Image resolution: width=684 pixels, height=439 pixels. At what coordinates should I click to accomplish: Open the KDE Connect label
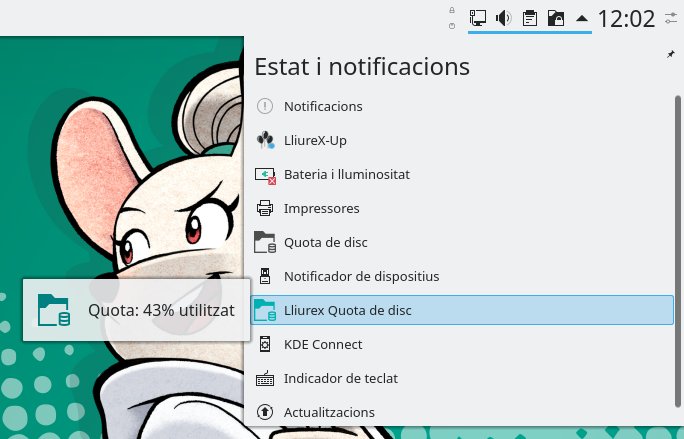click(x=323, y=345)
